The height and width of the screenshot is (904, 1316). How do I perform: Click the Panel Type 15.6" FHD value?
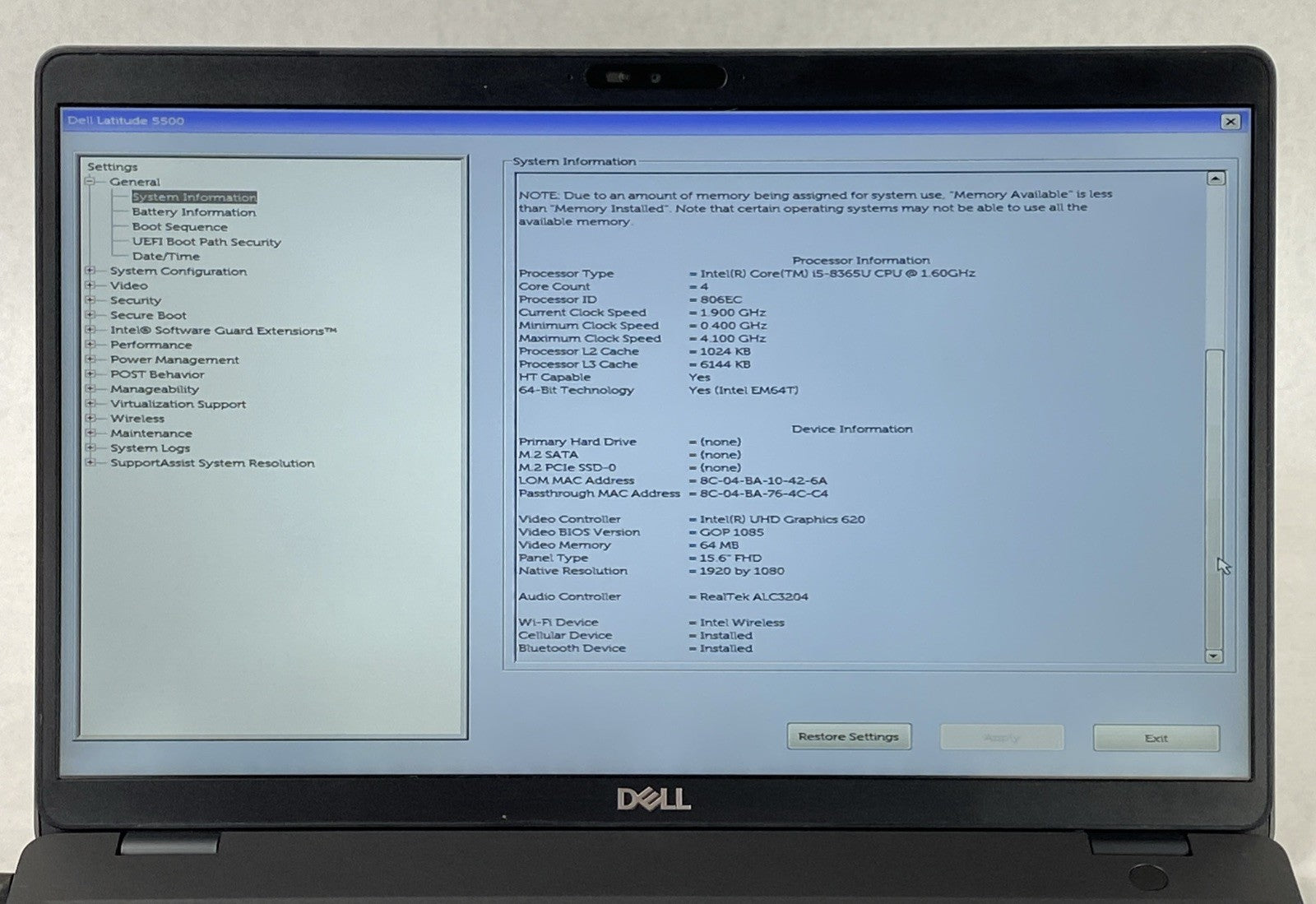730,558
